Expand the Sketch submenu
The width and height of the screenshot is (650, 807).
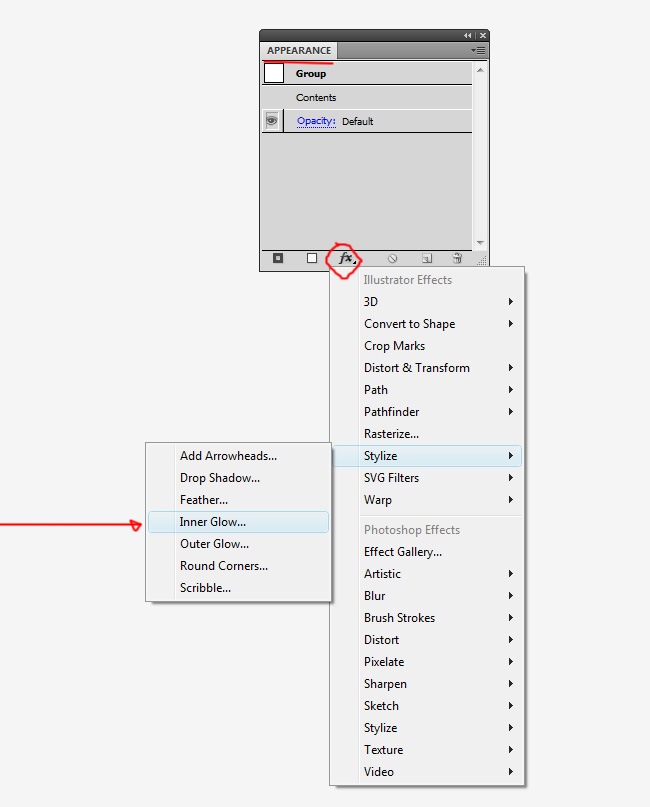click(x=427, y=706)
